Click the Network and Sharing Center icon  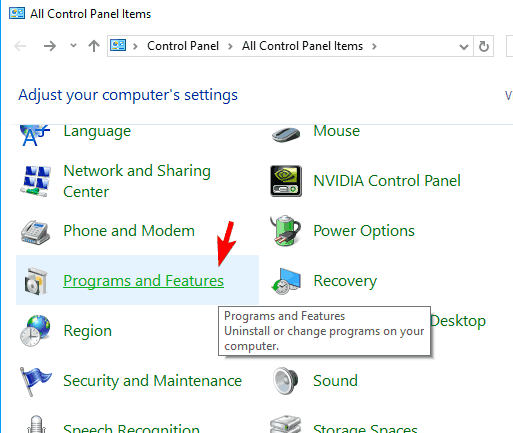point(35,181)
